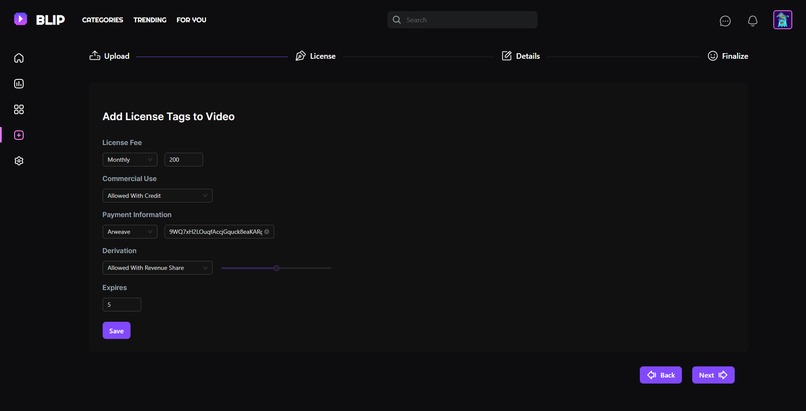Go to the License step
The width and height of the screenshot is (806, 411).
pyautogui.click(x=316, y=56)
